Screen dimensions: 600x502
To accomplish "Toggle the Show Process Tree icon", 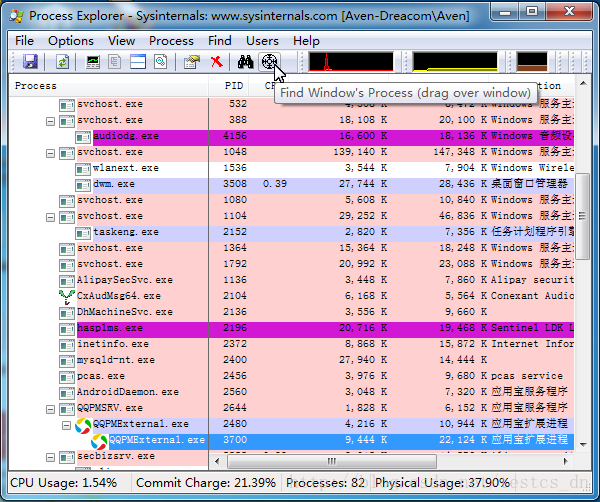I will pyautogui.click(x=114, y=62).
